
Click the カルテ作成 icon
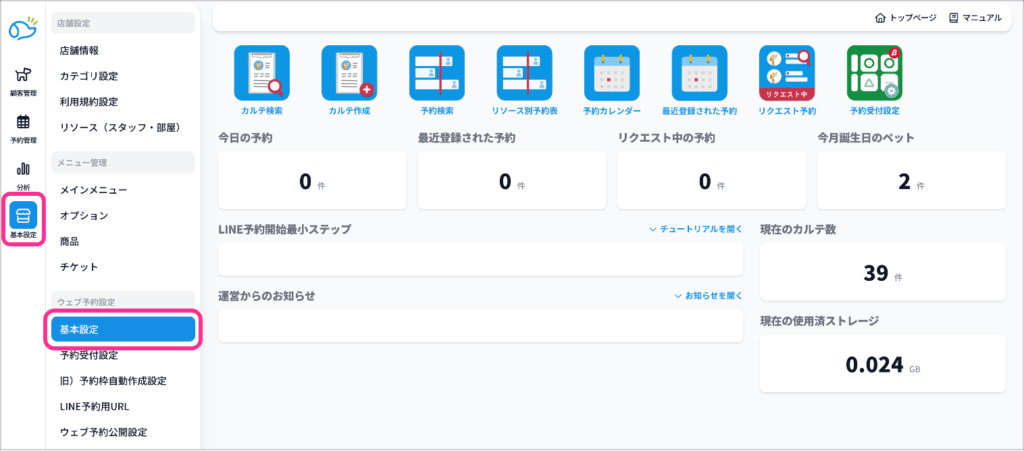pyautogui.click(x=348, y=73)
